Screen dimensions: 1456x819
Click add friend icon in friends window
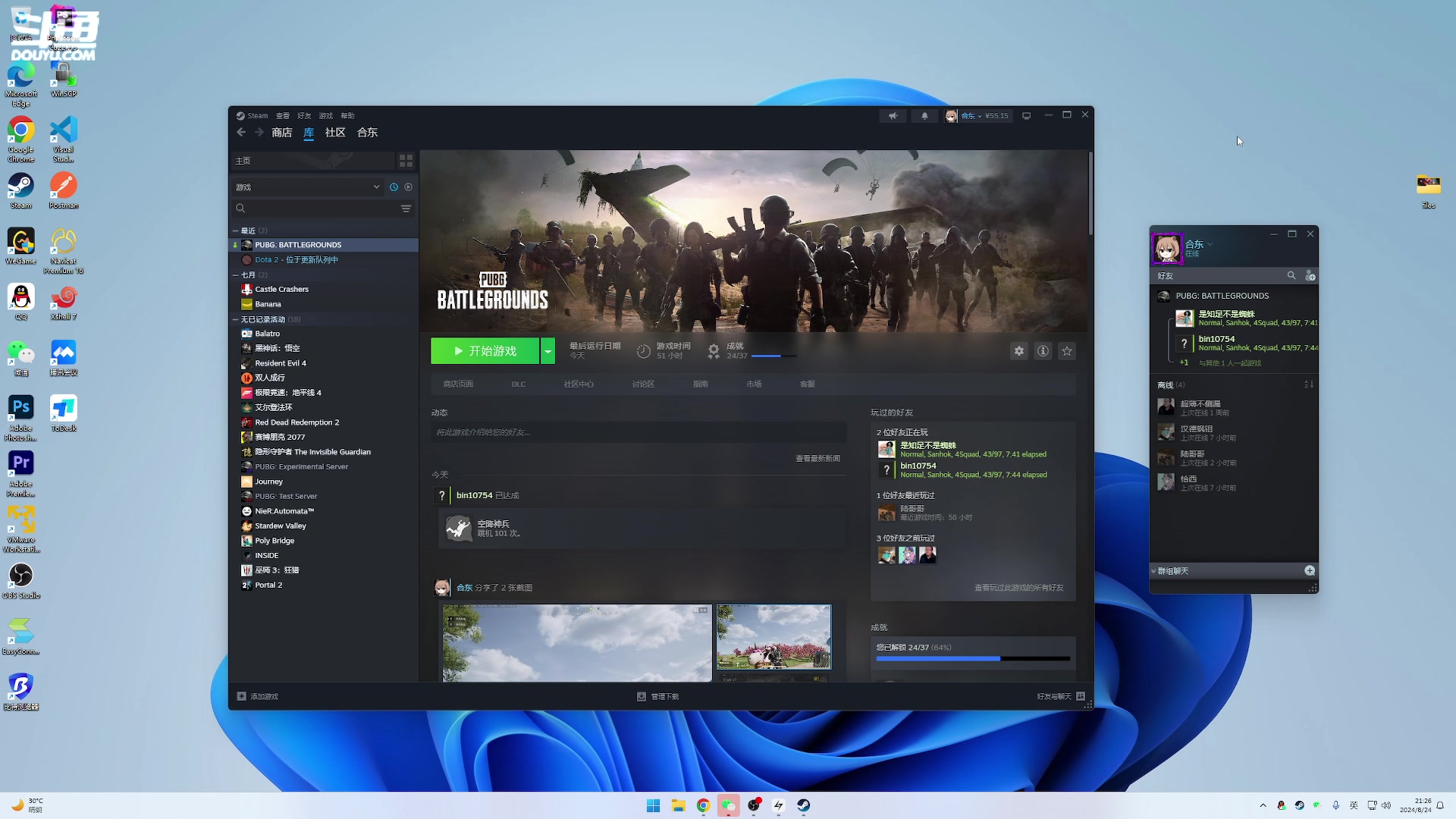[x=1310, y=276]
